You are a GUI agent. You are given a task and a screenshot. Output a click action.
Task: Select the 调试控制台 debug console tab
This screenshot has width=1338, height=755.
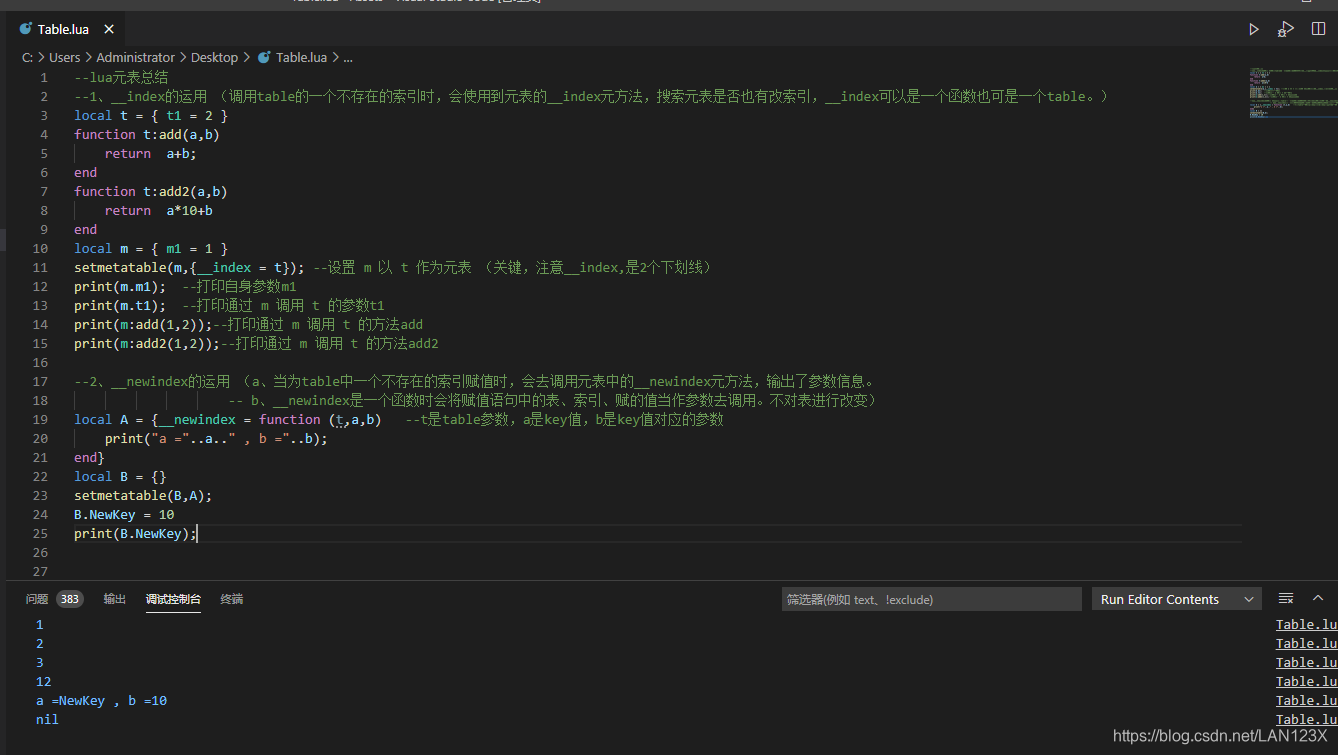173,599
